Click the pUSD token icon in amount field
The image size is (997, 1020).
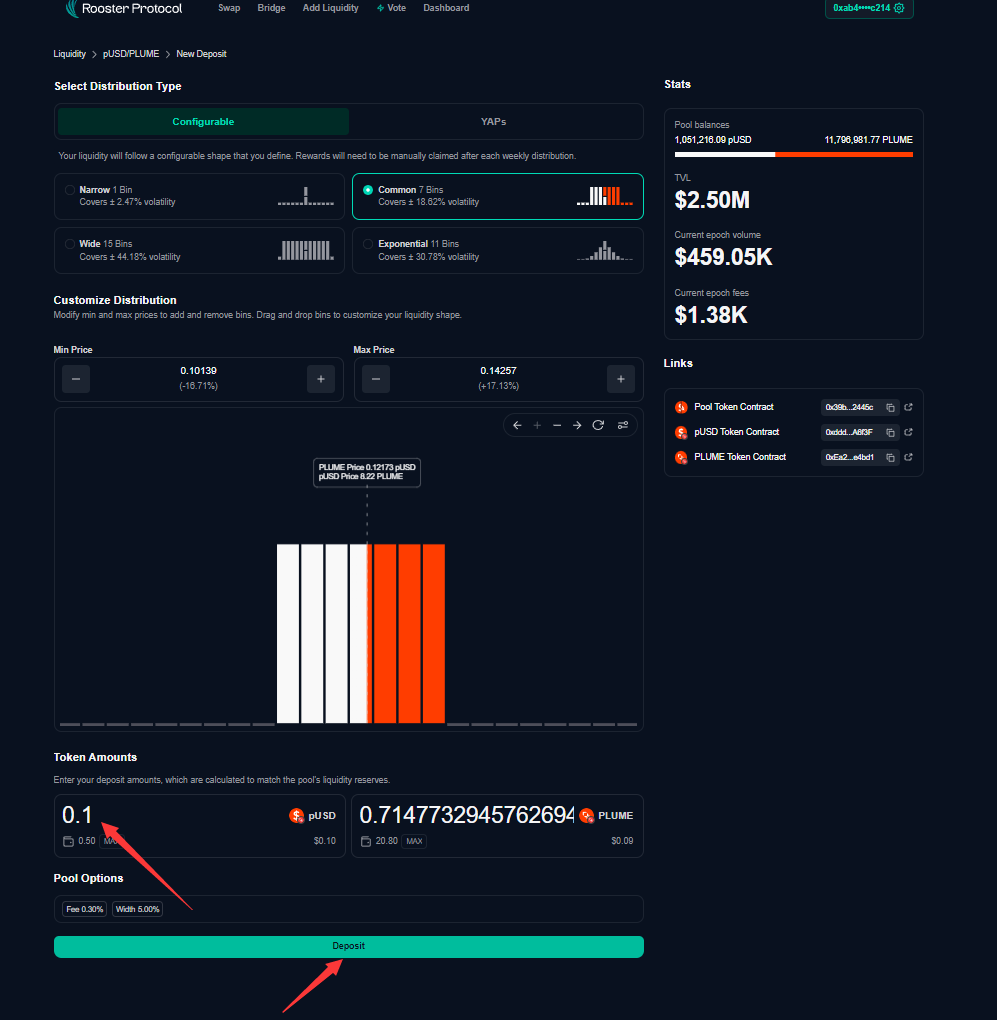pyautogui.click(x=297, y=816)
